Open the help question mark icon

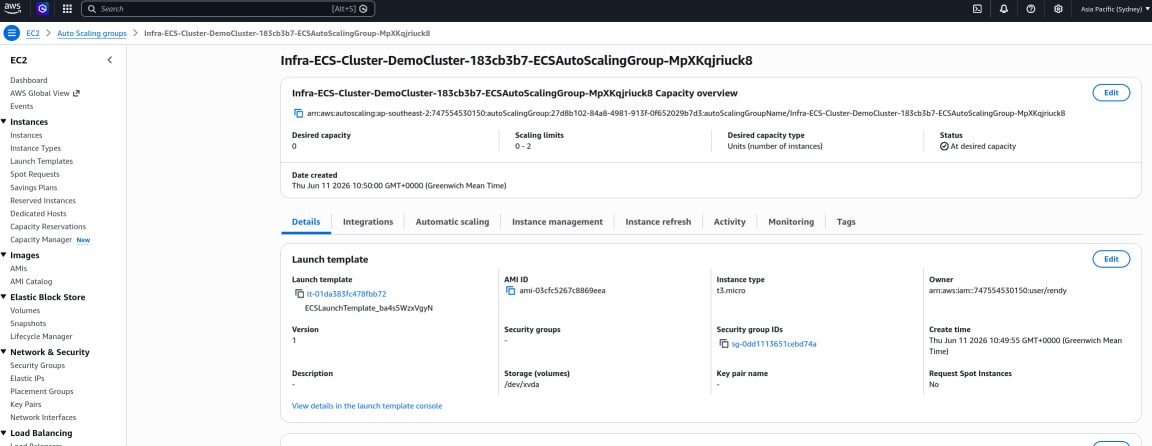1031,9
